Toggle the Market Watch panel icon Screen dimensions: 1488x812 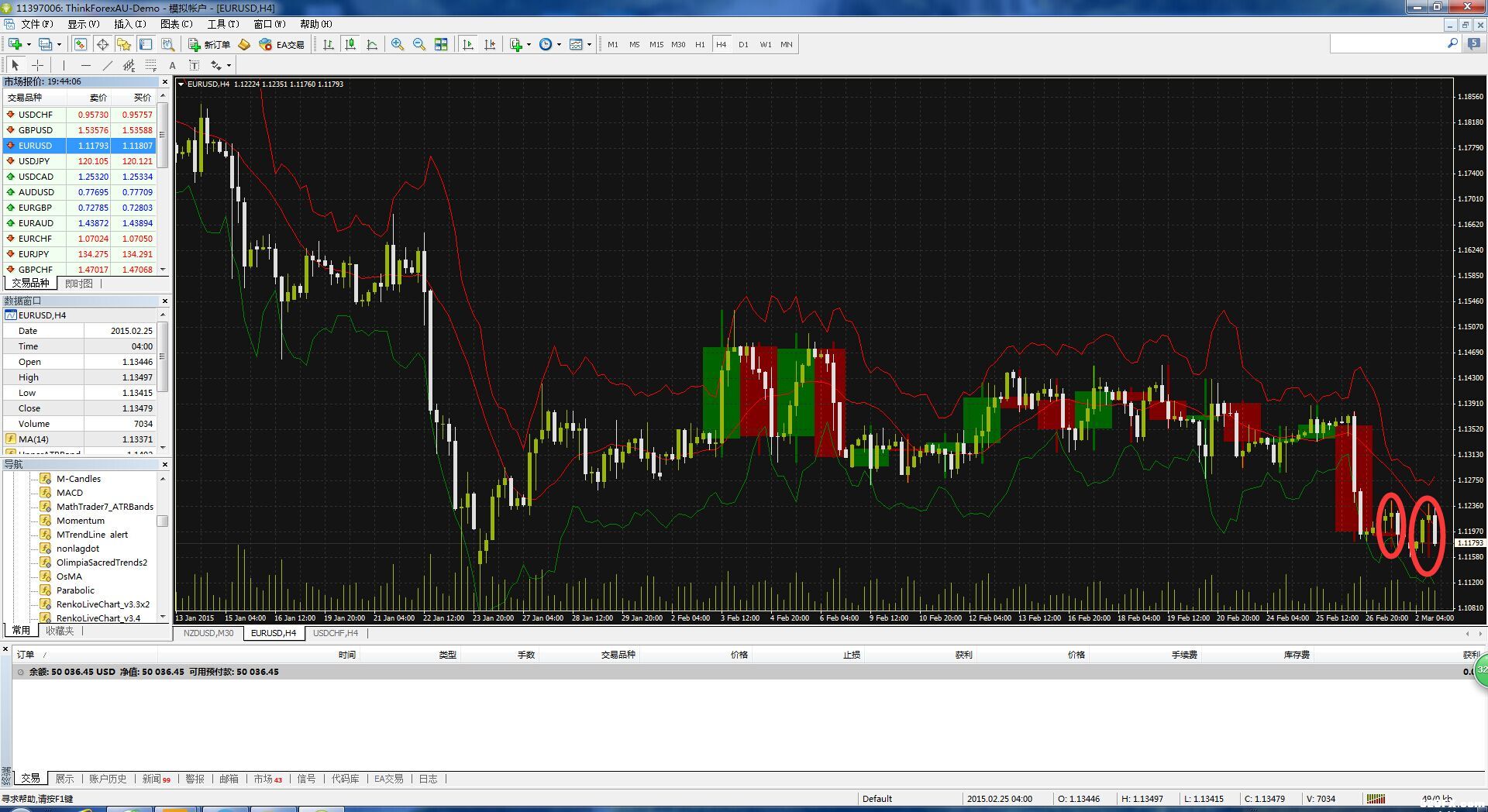(x=81, y=44)
